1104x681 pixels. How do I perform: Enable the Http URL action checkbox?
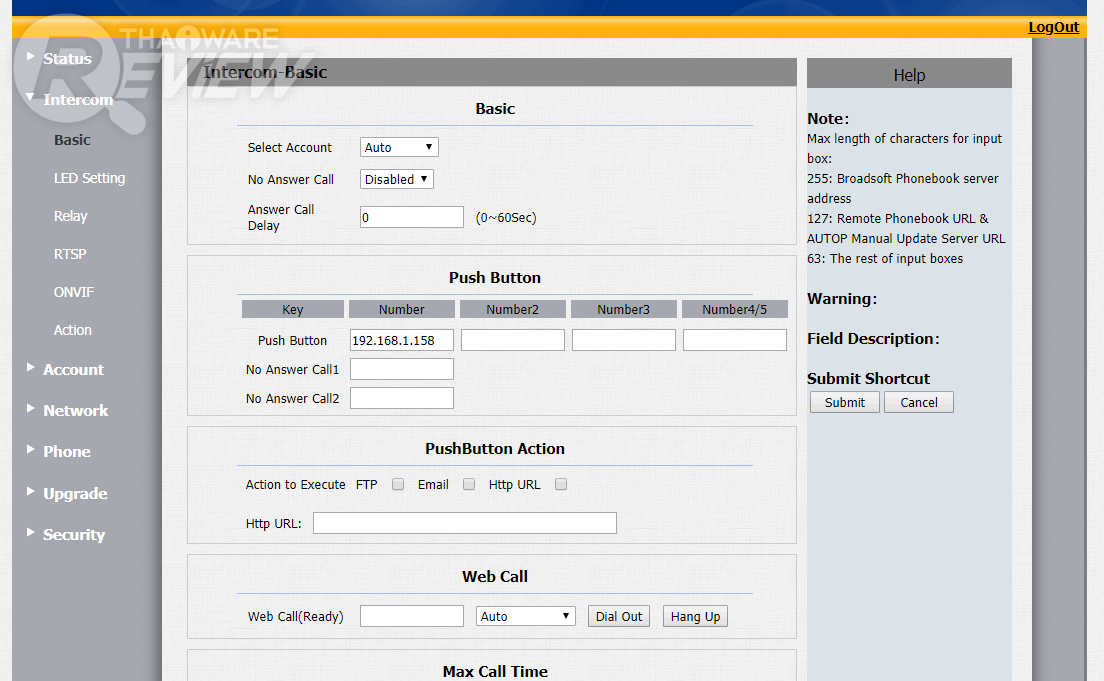(560, 485)
